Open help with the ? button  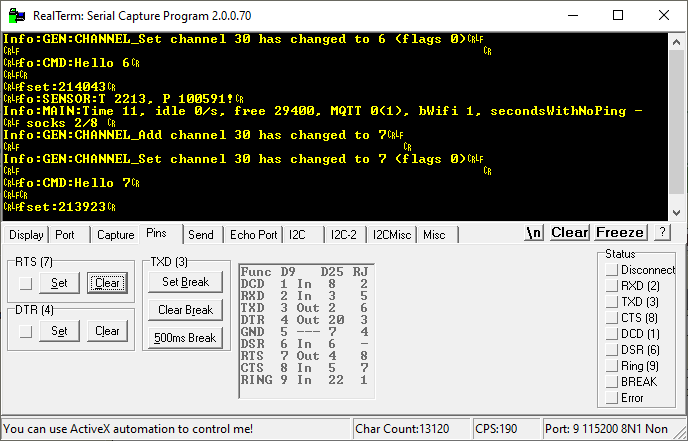coord(662,233)
